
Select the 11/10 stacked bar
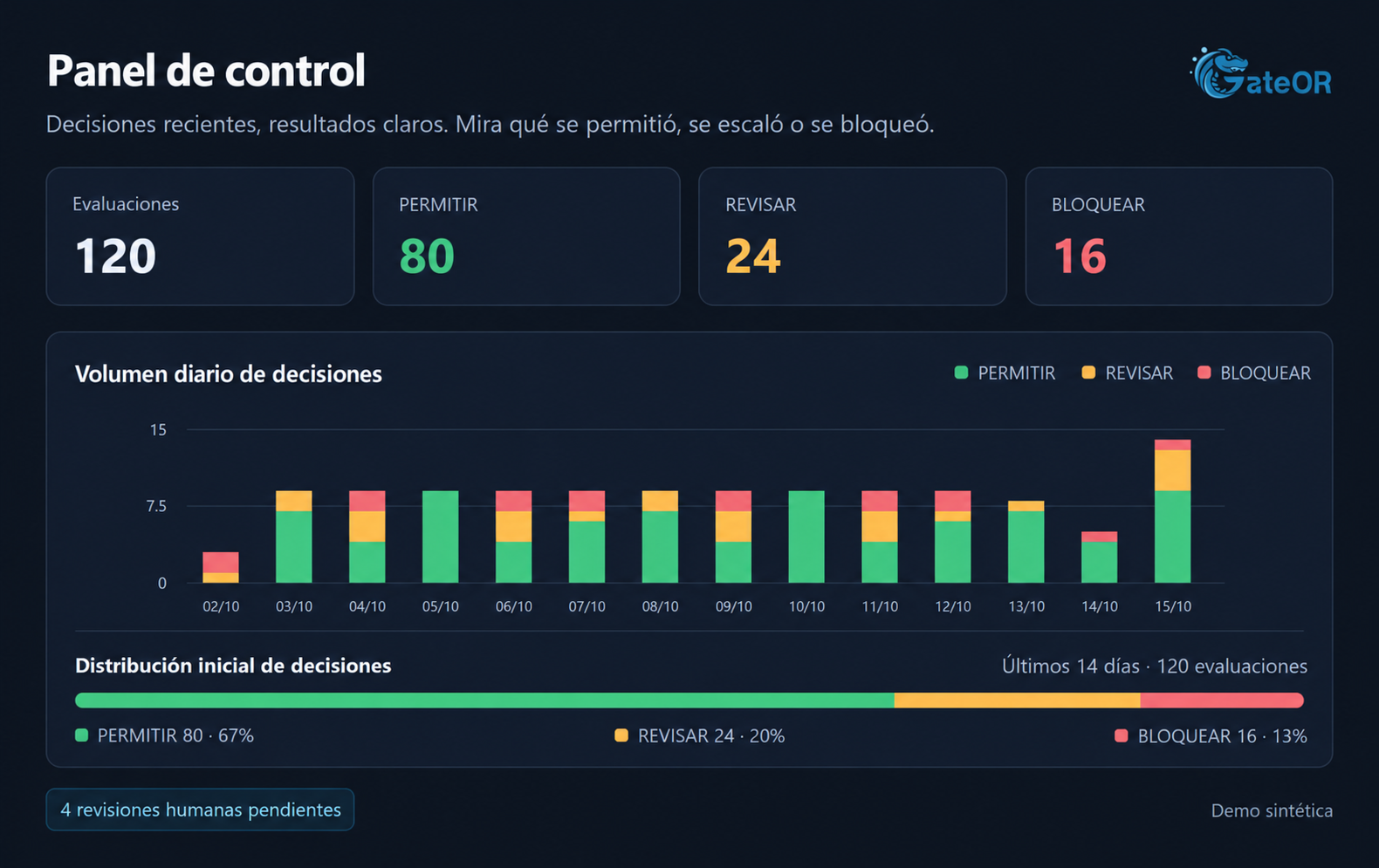click(880, 537)
